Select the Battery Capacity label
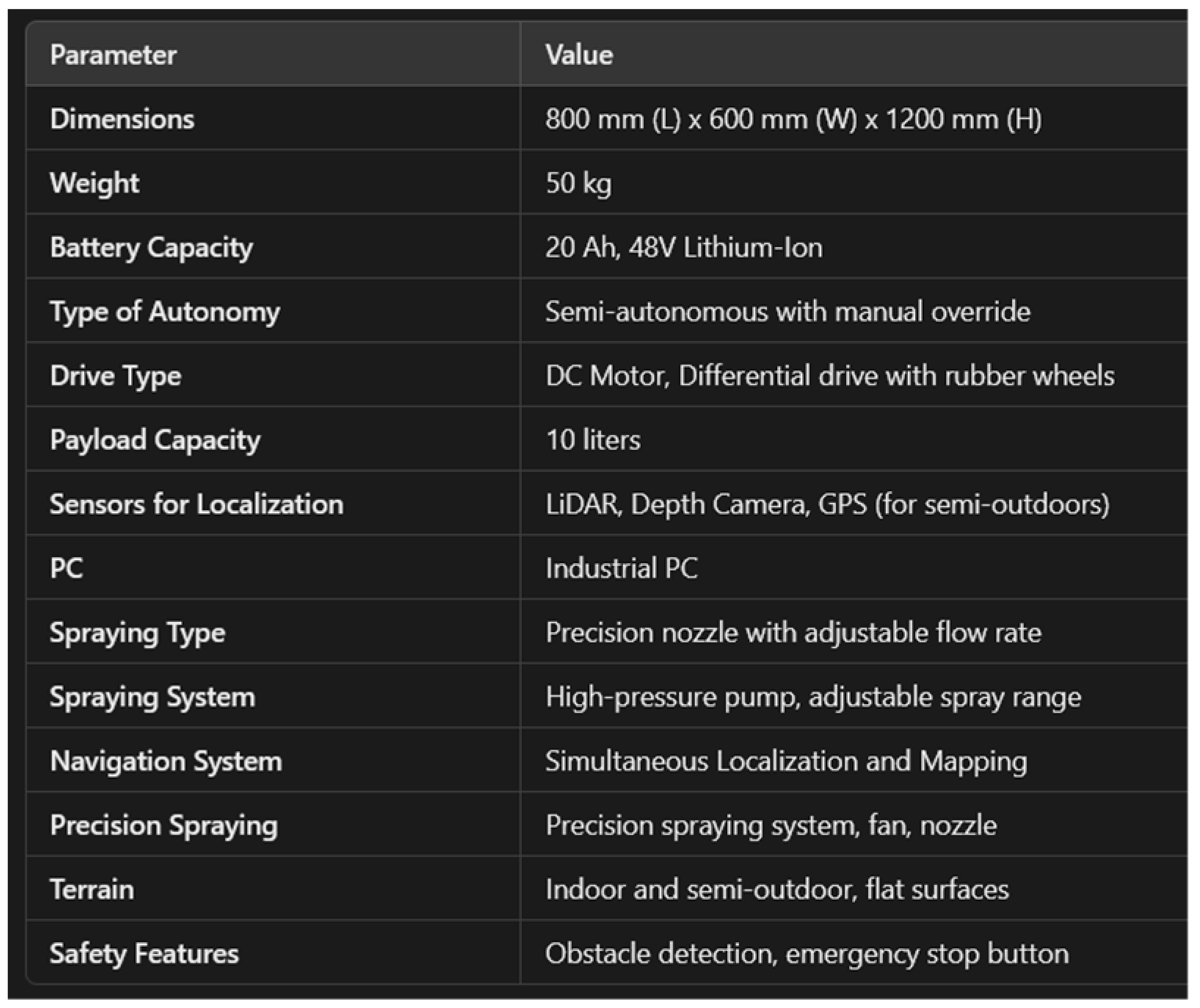Viewport: 1200px width, 1008px height. pyautogui.click(x=152, y=247)
